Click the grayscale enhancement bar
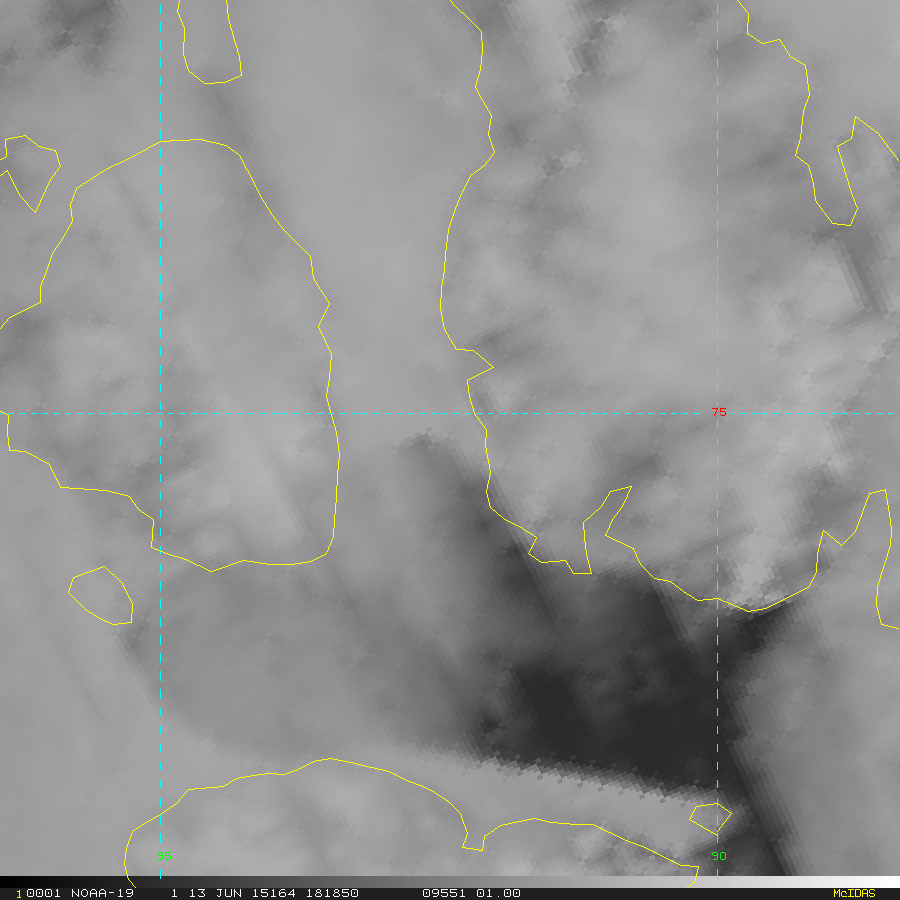This screenshot has width=900, height=900. click(450, 881)
